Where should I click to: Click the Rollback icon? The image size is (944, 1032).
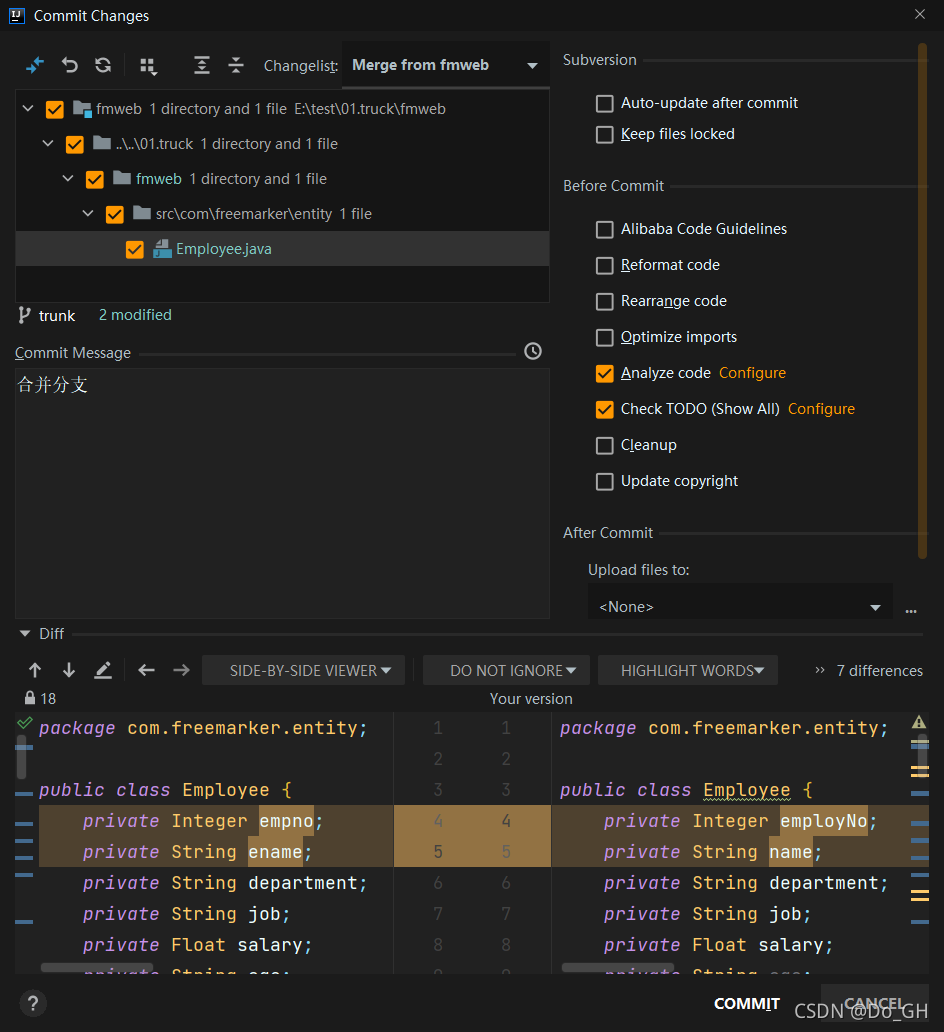coord(69,65)
